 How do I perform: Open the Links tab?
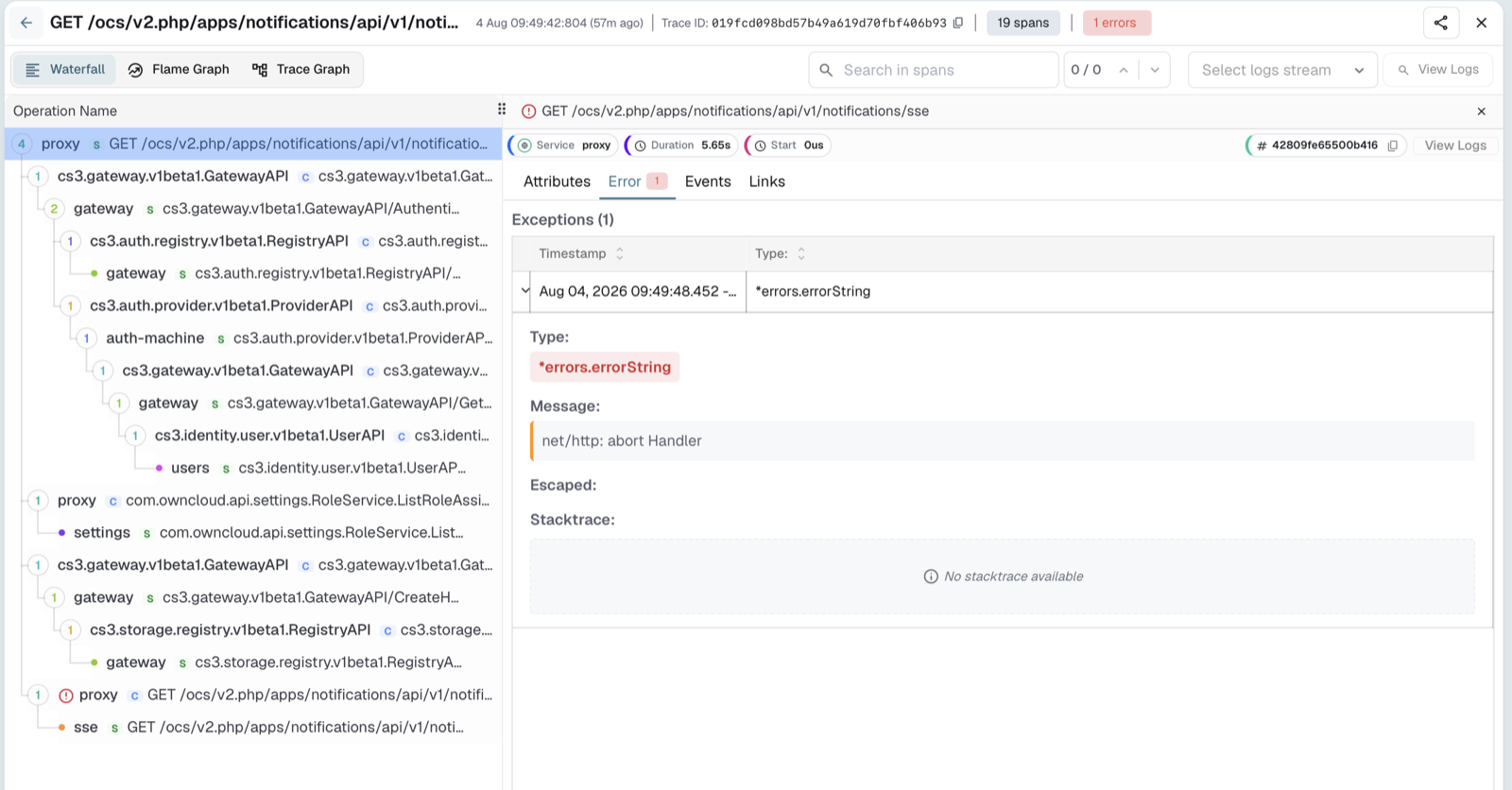[x=766, y=181]
